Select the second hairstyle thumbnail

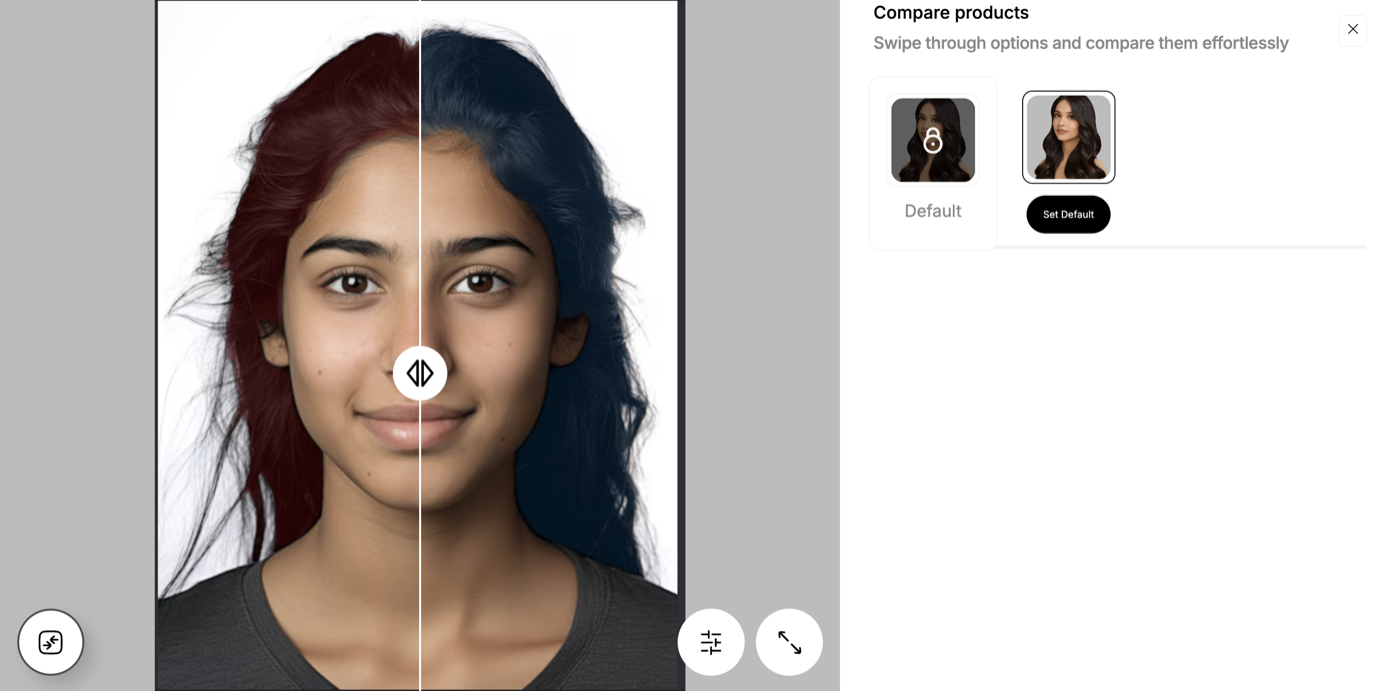1068,137
